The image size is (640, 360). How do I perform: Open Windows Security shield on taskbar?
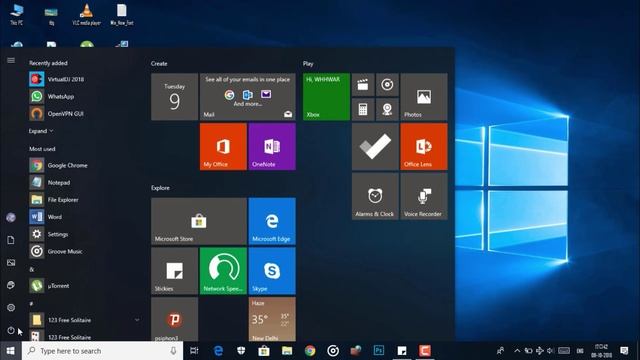tap(241, 351)
